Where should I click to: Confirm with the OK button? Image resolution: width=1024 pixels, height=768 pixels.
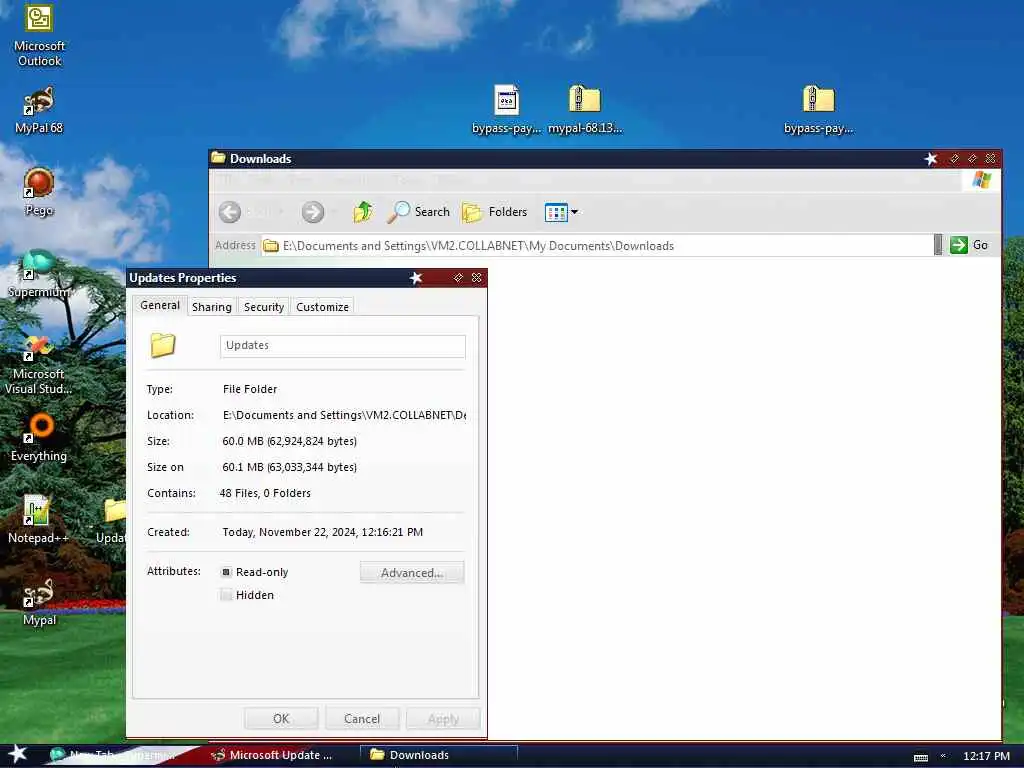pos(281,718)
